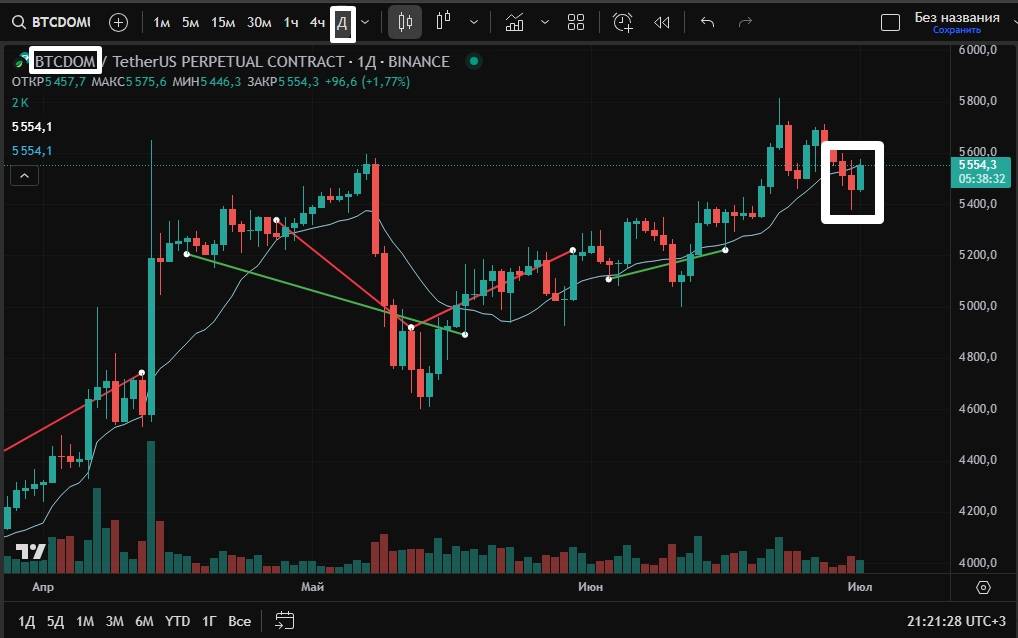The height and width of the screenshot is (638, 1018).
Task: Click the 4000,0 price scale label
Action: [978, 563]
